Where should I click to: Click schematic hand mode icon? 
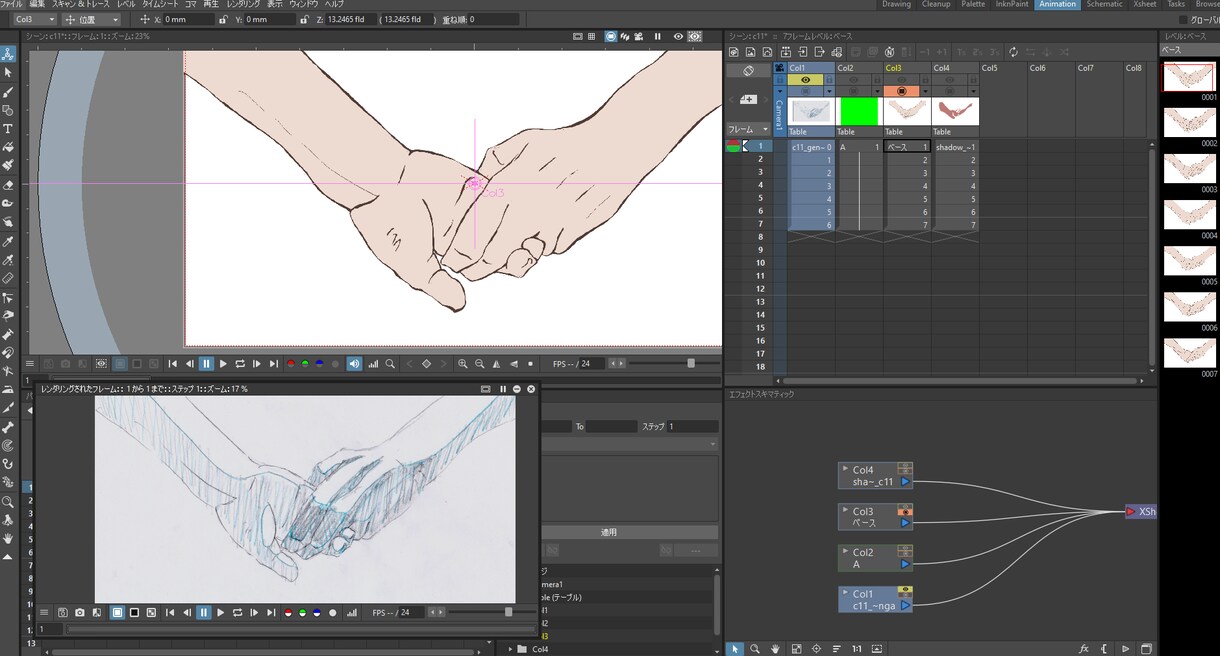tap(775, 649)
